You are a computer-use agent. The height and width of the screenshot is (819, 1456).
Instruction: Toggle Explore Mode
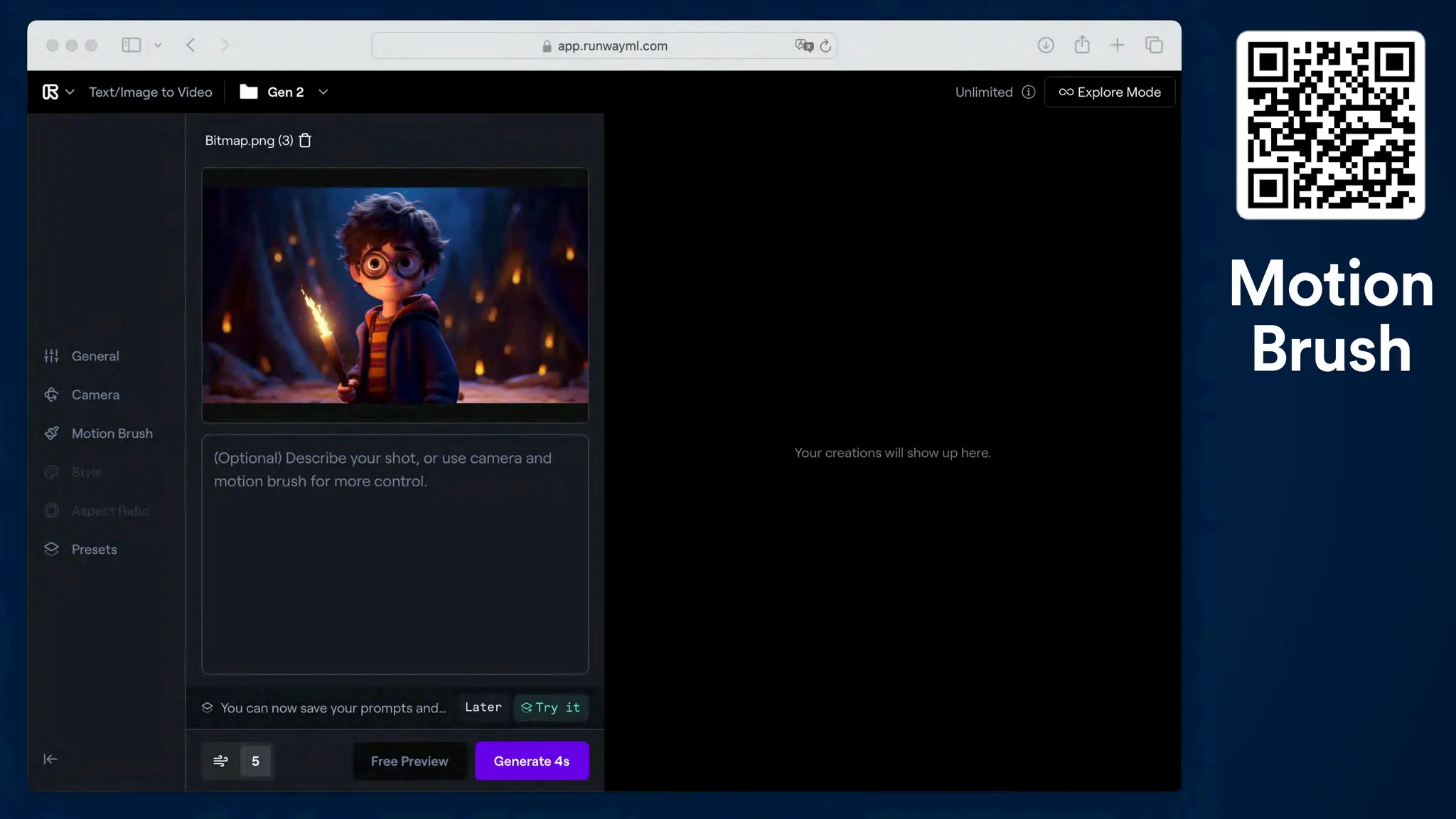[1109, 92]
